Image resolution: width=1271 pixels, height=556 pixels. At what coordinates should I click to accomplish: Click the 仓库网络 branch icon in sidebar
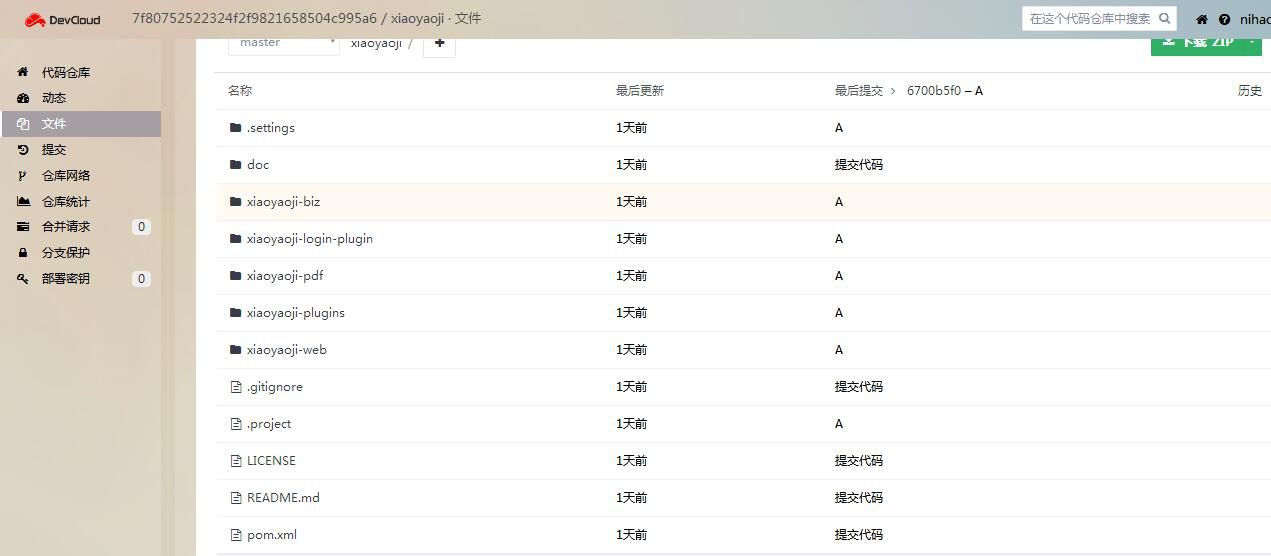coord(23,175)
